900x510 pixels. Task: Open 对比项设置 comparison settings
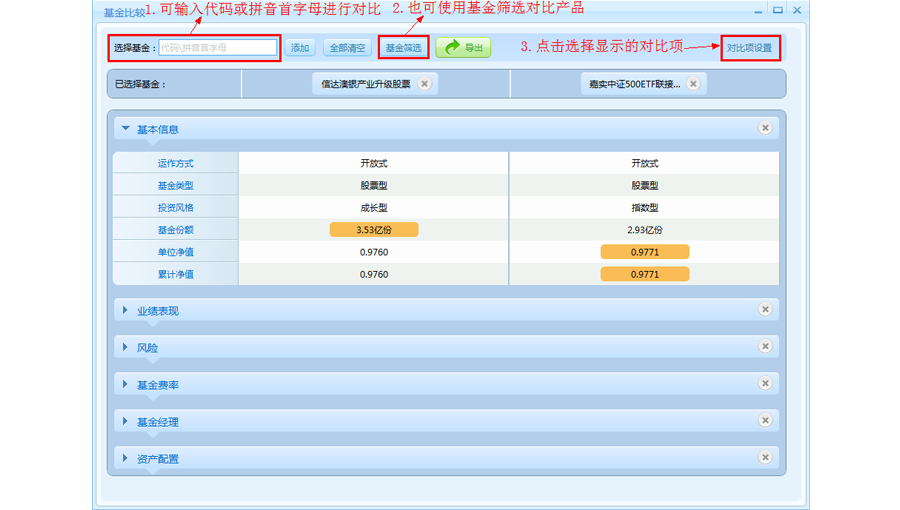(749, 48)
